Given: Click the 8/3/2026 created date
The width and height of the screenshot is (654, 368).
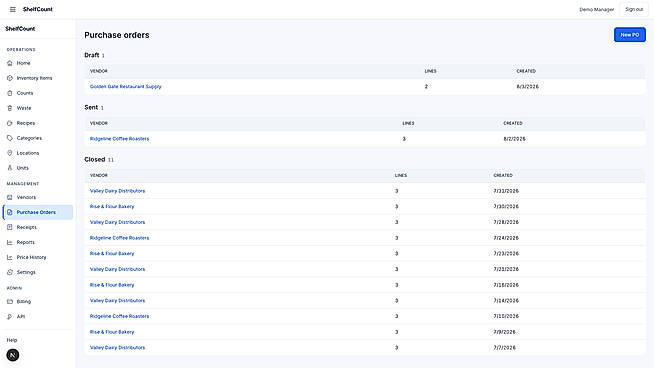Looking at the screenshot, I should pyautogui.click(x=528, y=86).
